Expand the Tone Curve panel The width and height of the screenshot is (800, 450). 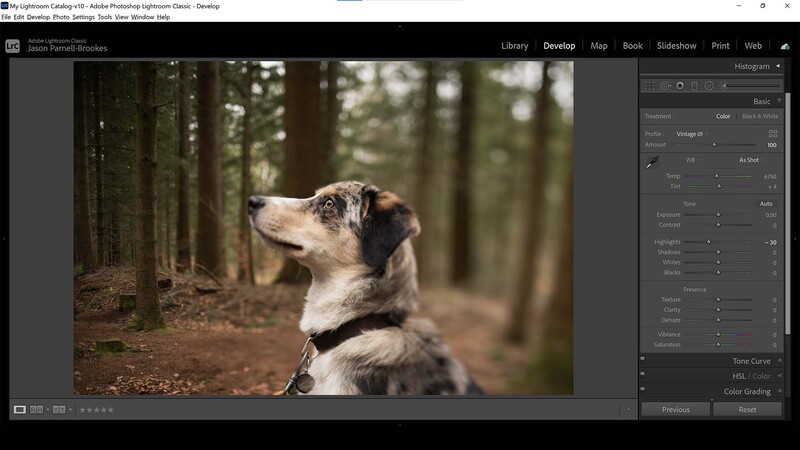pyautogui.click(x=779, y=361)
